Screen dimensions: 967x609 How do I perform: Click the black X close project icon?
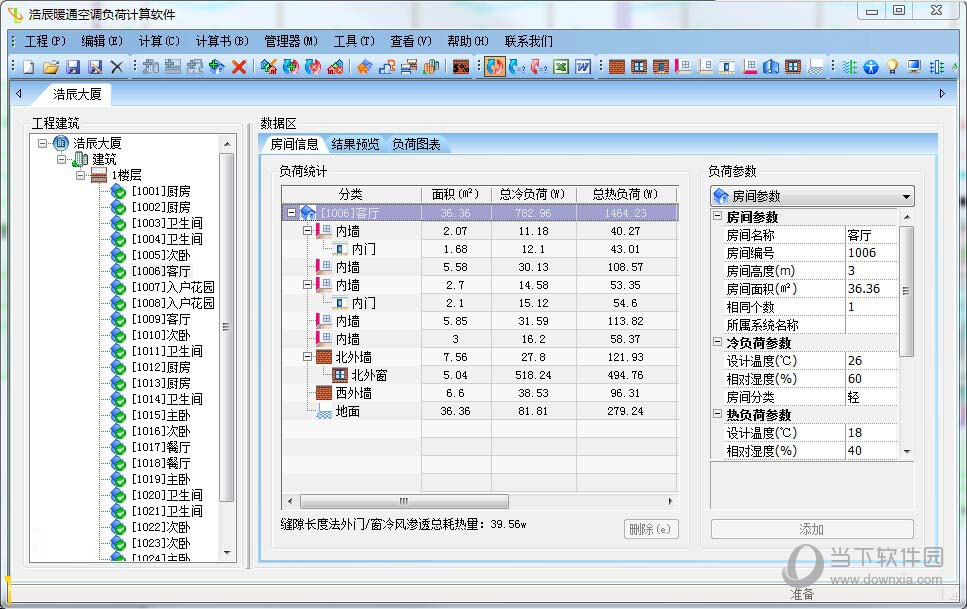117,67
